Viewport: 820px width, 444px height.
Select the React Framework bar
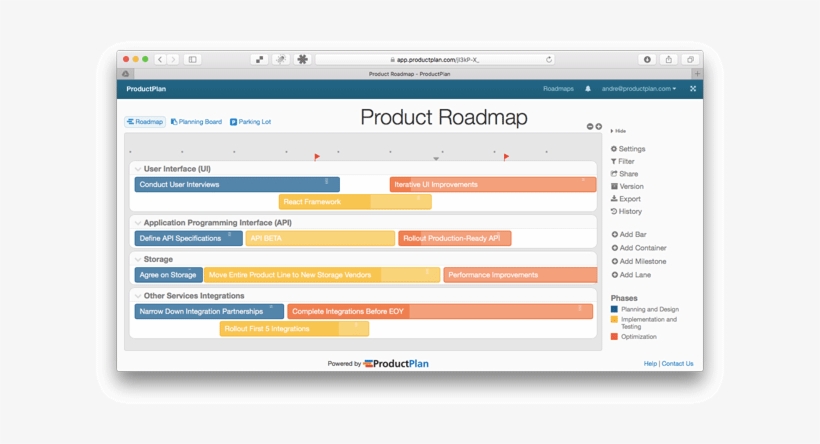coord(355,202)
